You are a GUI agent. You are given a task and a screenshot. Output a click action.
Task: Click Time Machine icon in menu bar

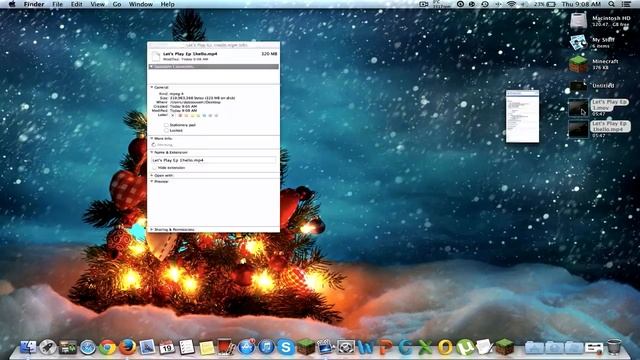(484, 4)
